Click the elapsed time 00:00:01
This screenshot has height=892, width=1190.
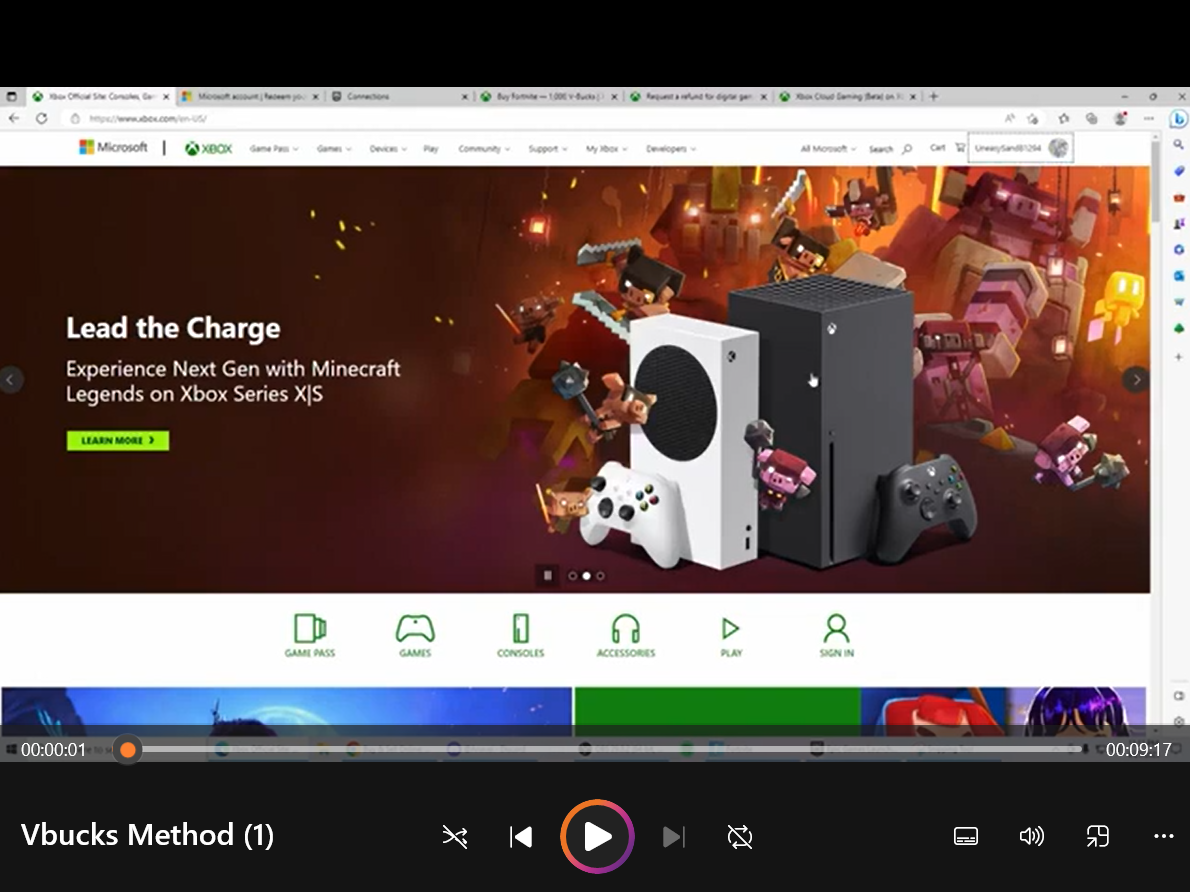pos(54,750)
